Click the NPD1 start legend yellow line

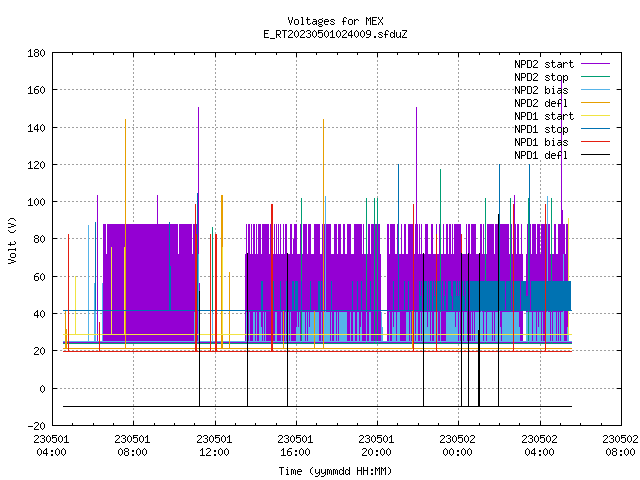pos(595,116)
